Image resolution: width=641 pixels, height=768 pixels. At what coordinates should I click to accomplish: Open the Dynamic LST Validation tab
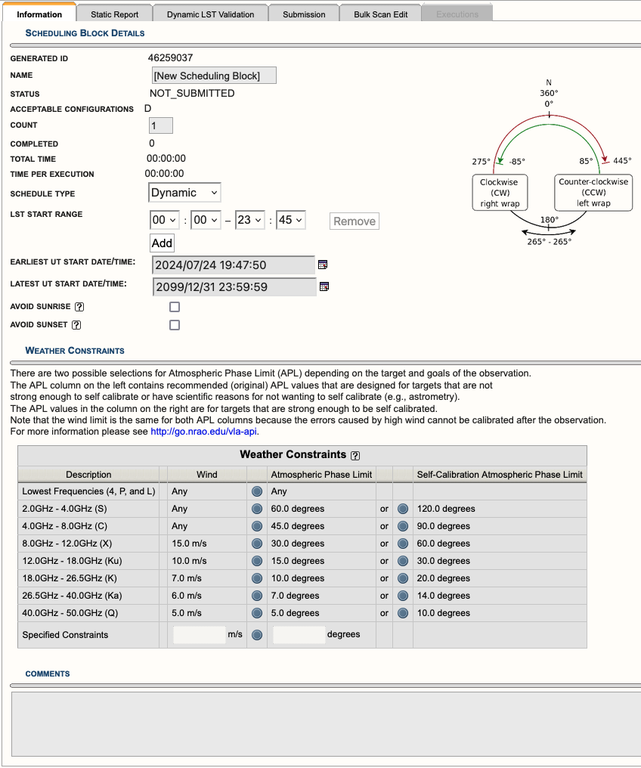[211, 14]
